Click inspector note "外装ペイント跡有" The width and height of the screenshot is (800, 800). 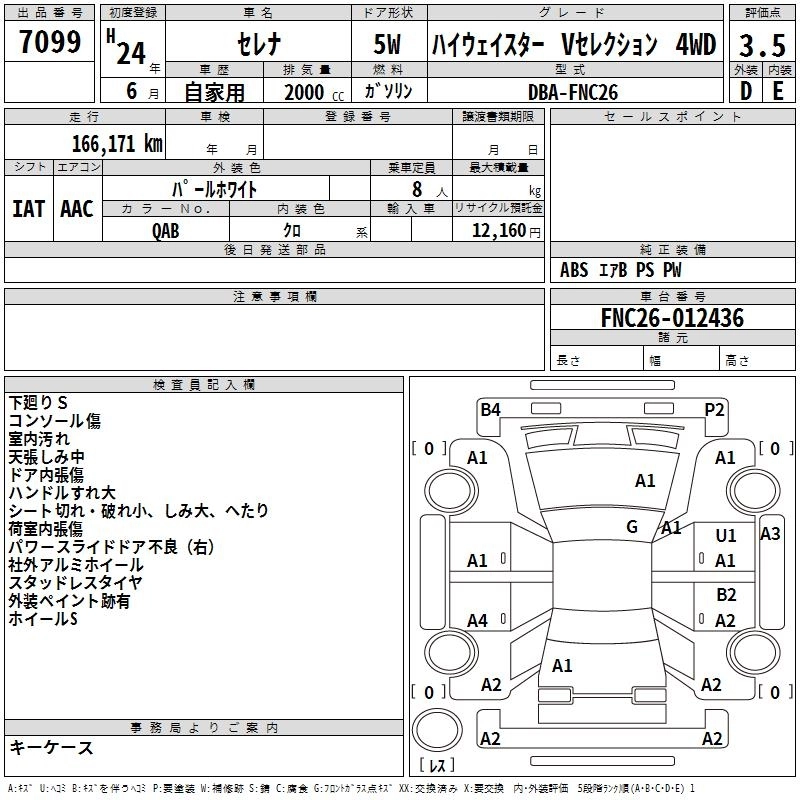click(x=69, y=601)
